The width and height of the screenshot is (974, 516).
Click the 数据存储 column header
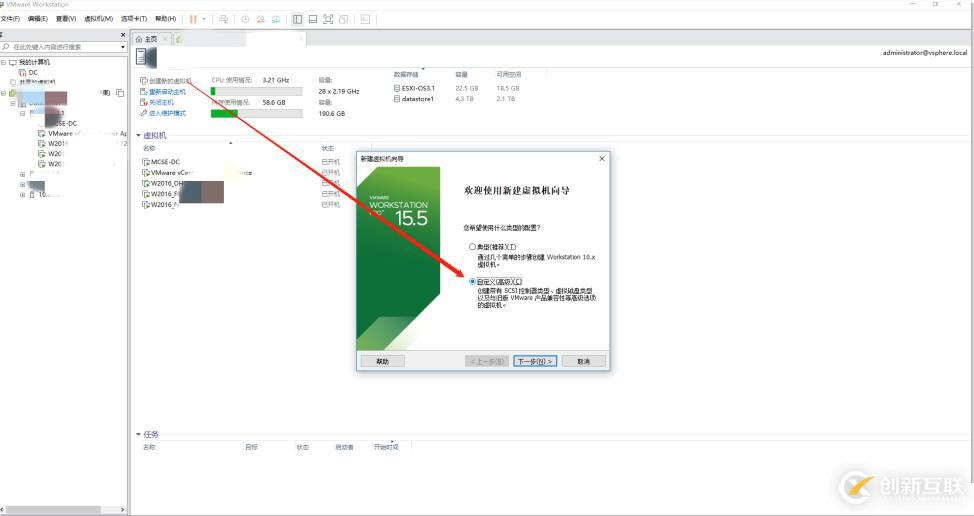(407, 75)
